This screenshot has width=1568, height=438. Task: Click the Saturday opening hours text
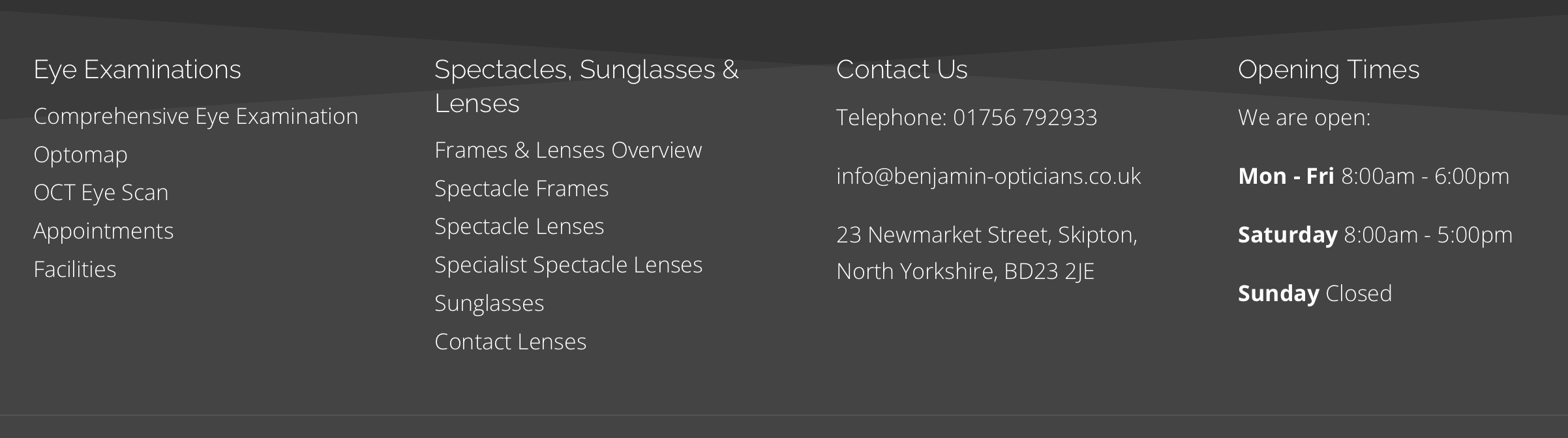[1375, 235]
